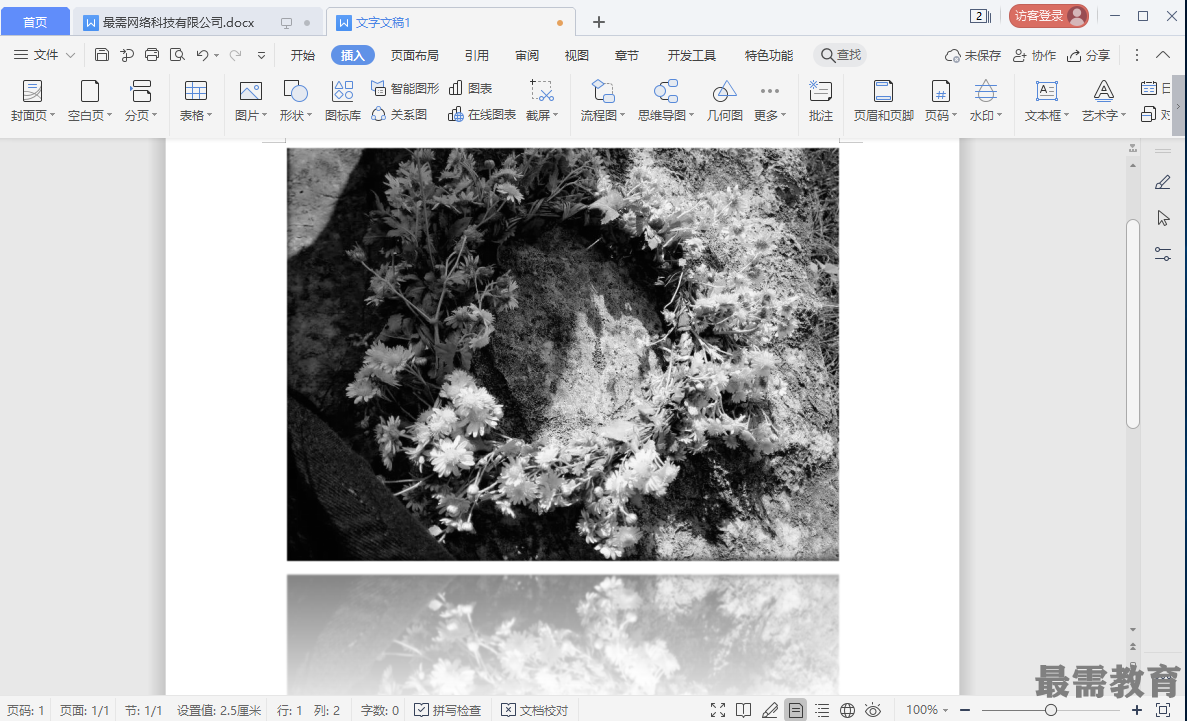Click the zoom slider handle
Screen dimensions: 1187x721
pos(1051,710)
